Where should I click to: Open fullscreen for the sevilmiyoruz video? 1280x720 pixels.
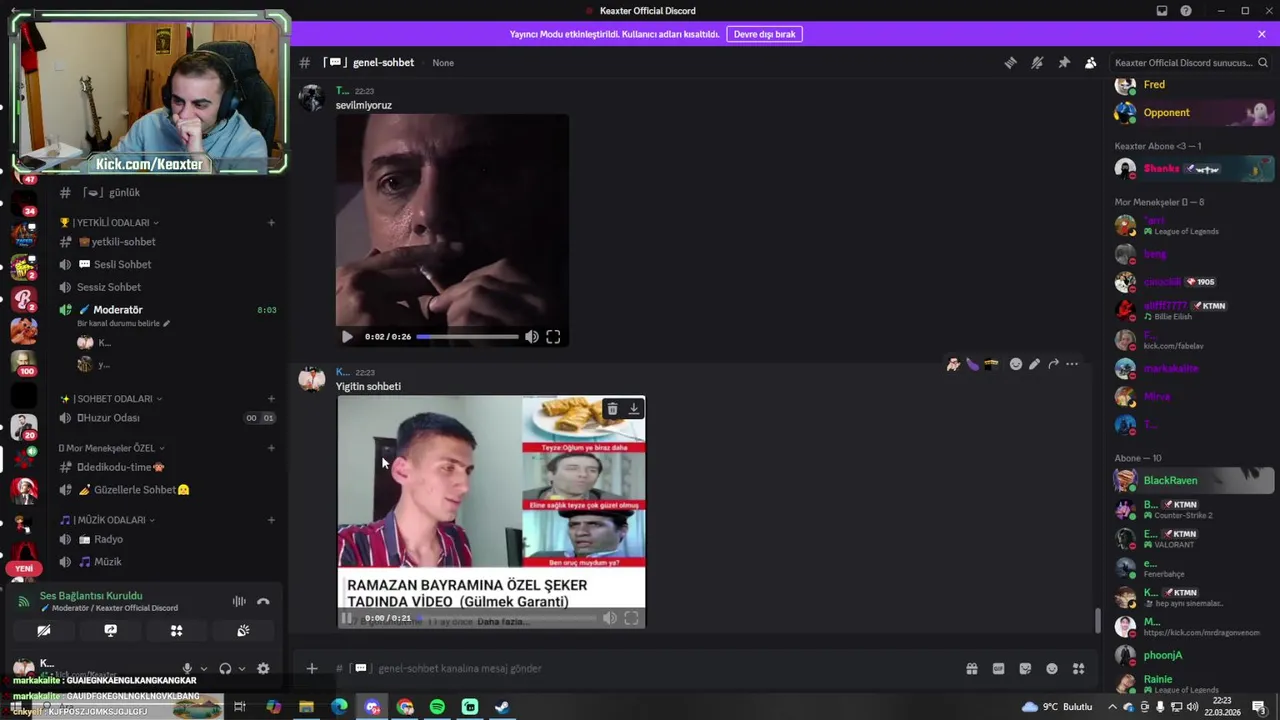point(553,337)
